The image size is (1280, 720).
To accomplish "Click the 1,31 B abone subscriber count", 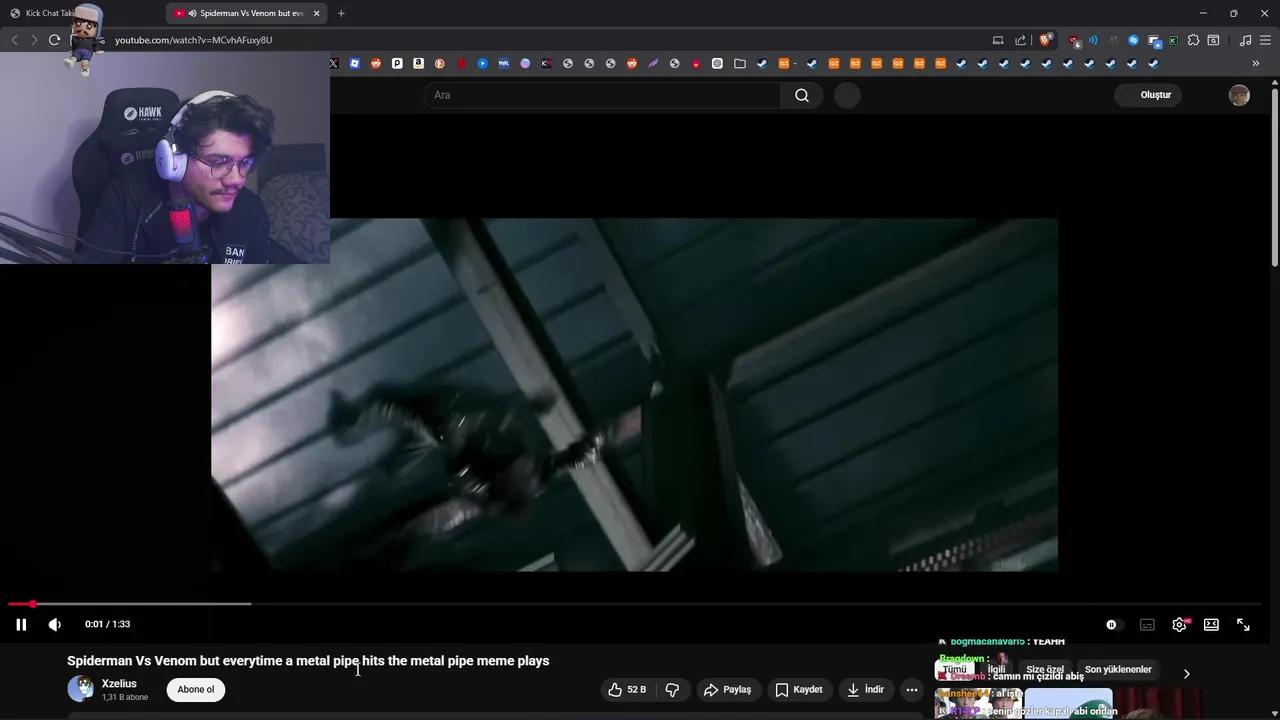I will (x=125, y=697).
